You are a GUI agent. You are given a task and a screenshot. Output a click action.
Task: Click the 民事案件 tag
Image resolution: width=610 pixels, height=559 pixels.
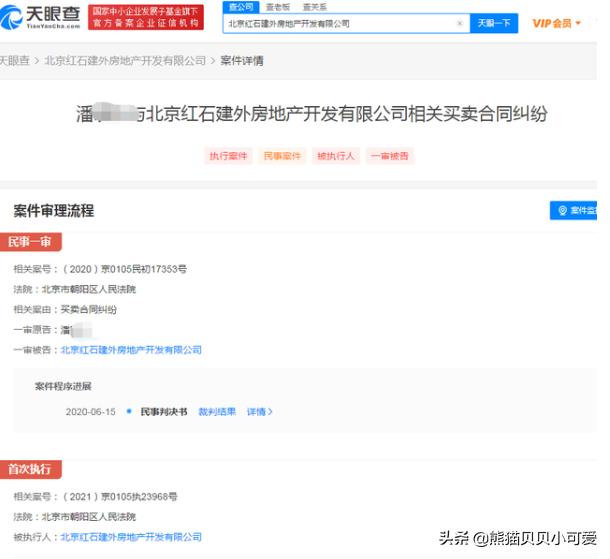282,156
